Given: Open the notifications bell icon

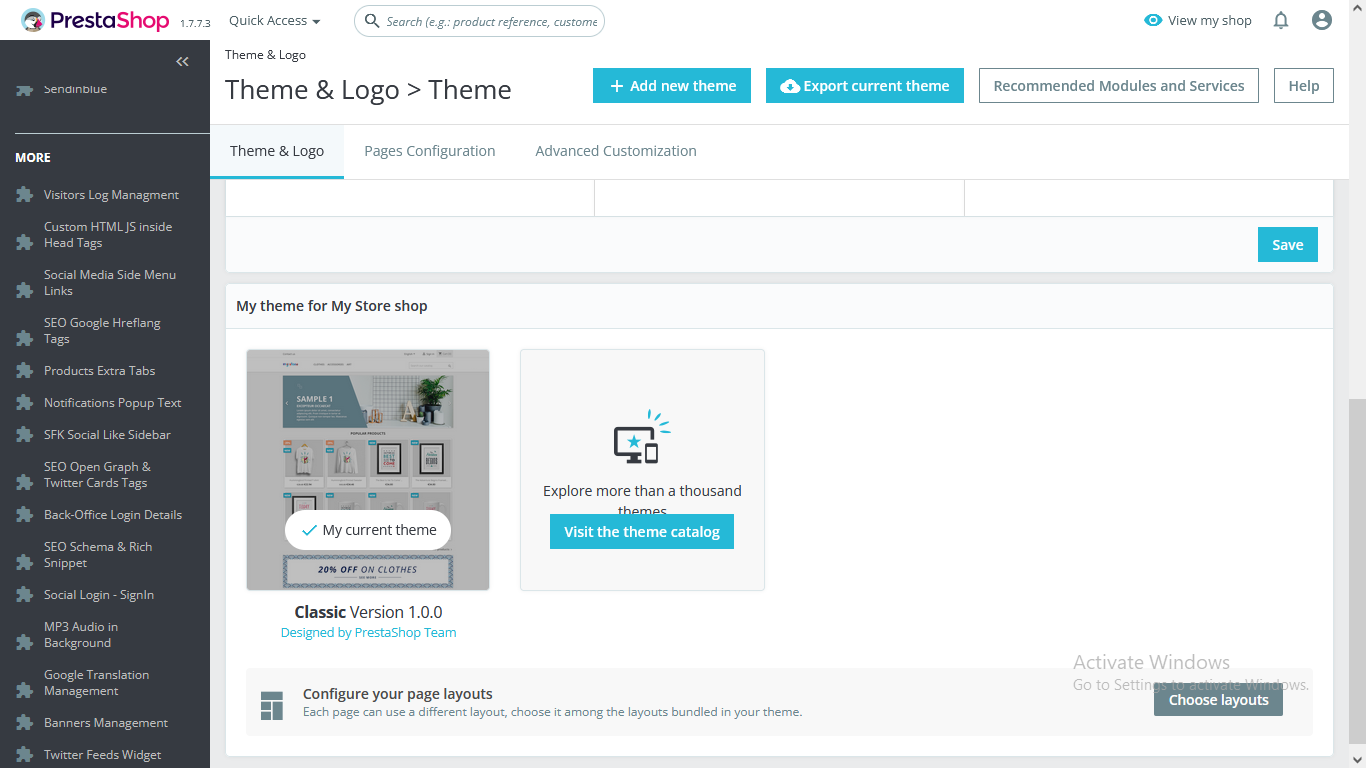Looking at the screenshot, I should (1281, 20).
